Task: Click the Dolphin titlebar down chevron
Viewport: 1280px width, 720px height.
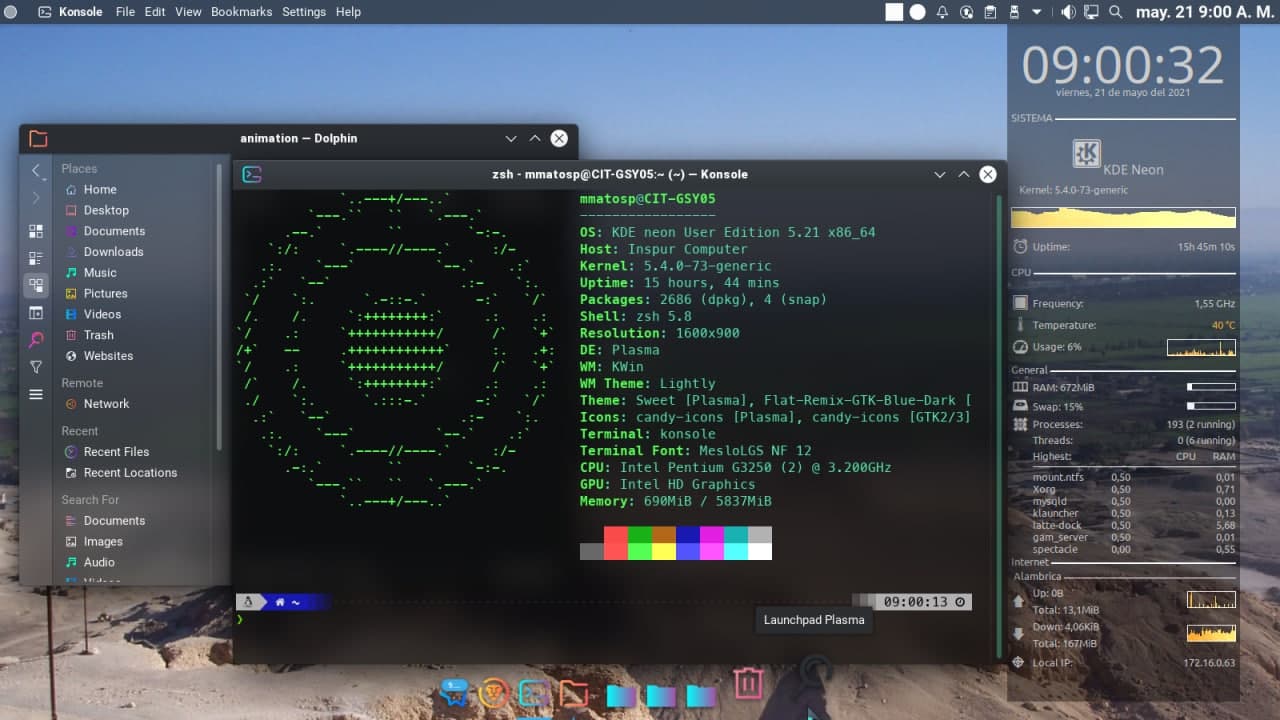Action: coord(511,138)
